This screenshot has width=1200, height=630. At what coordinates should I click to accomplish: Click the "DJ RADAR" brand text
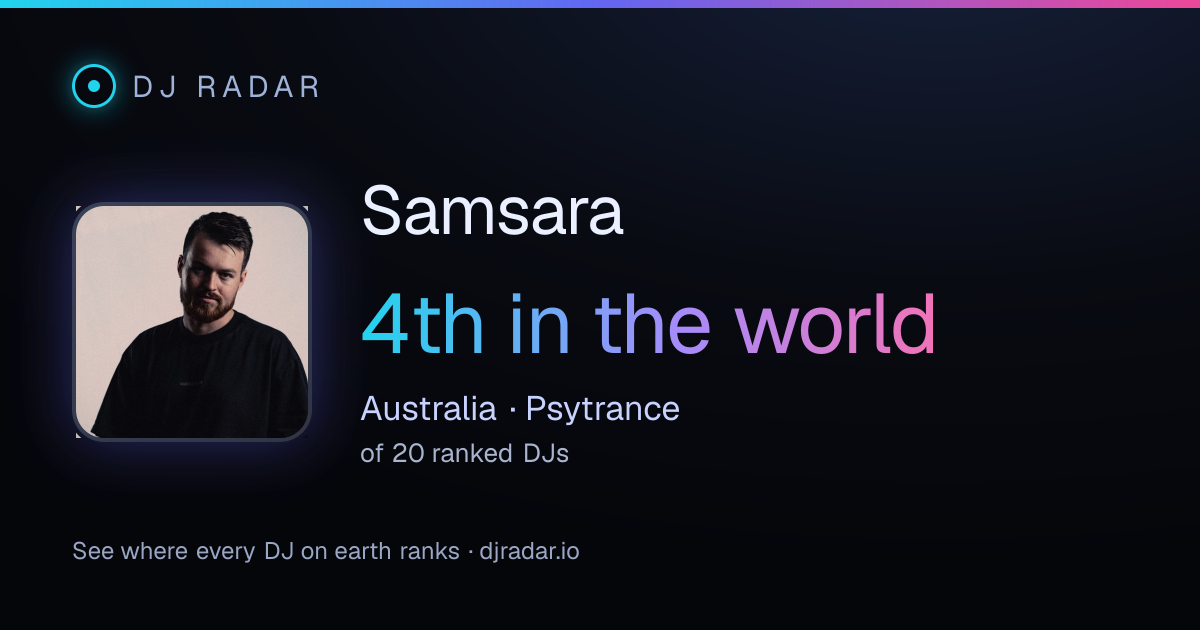click(227, 87)
